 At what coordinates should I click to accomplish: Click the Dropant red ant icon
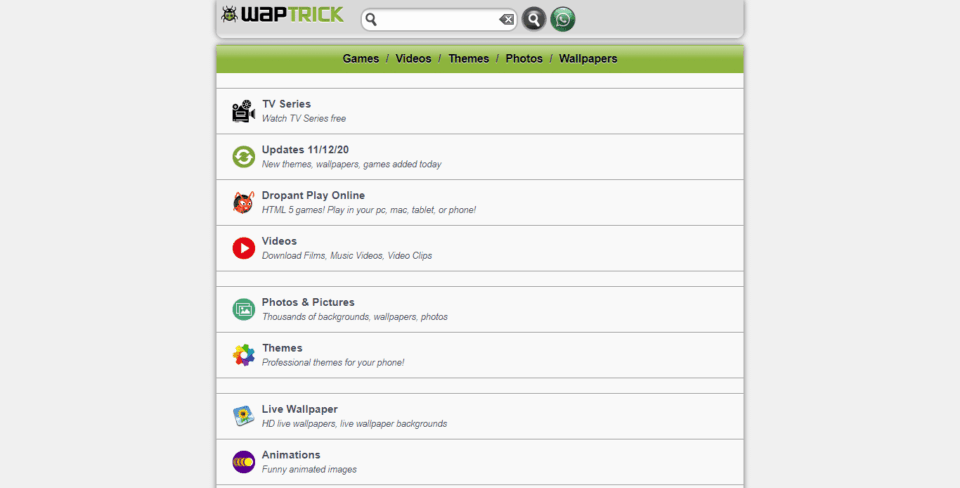(x=244, y=202)
